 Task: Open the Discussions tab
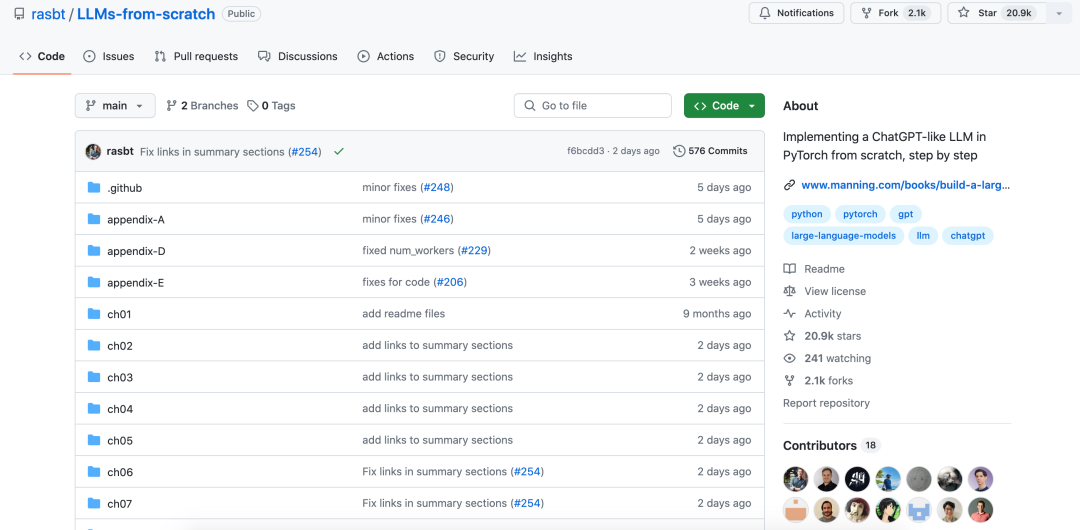[x=298, y=57]
